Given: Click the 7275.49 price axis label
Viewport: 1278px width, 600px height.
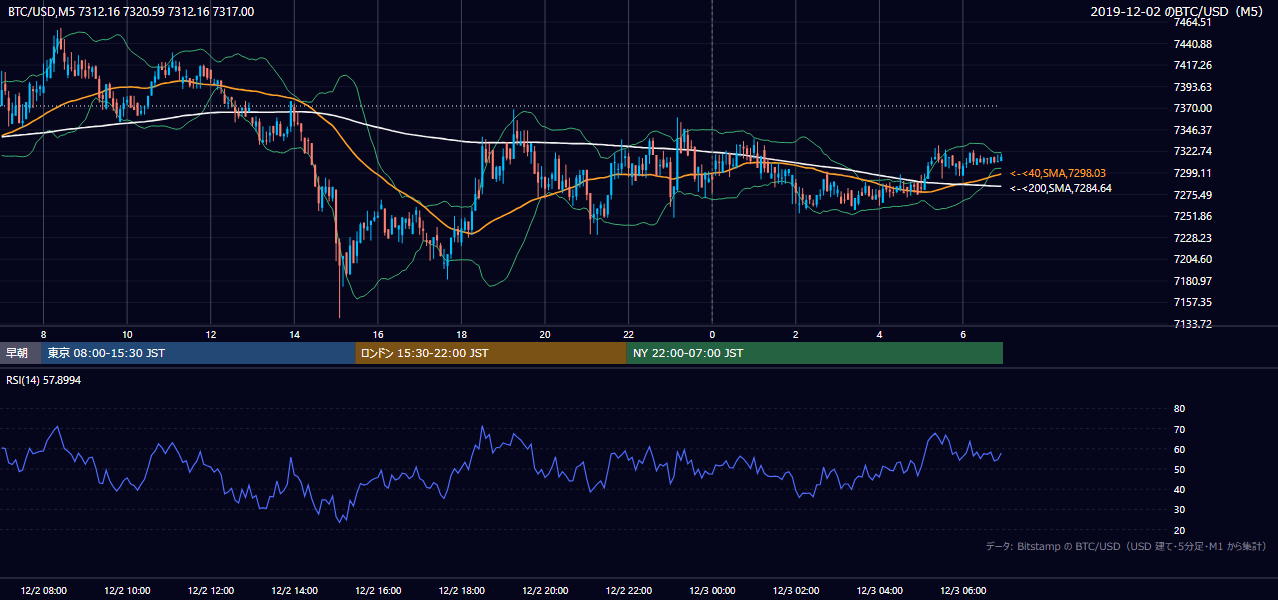Looking at the screenshot, I should [1193, 195].
